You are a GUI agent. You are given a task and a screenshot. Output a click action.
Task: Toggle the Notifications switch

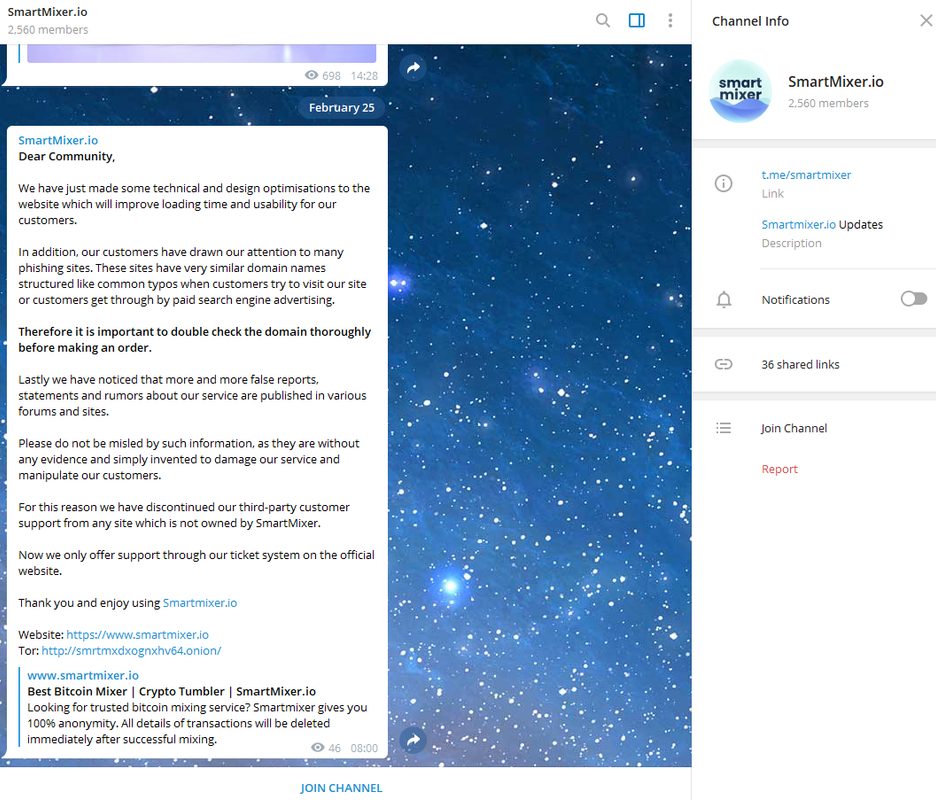tap(913, 299)
